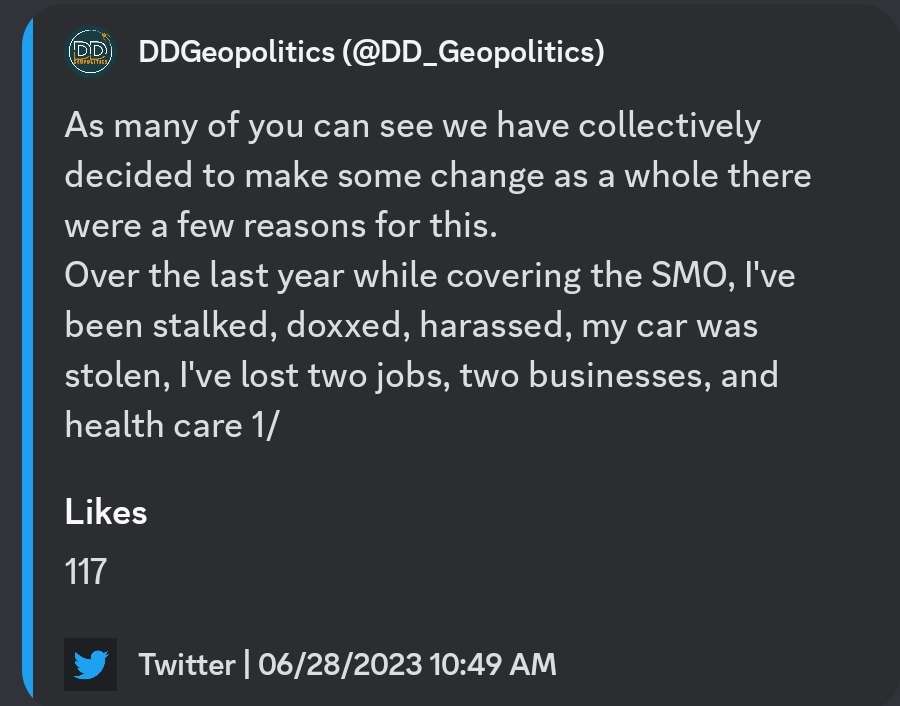Click the word 'stolen' in the tweet

pyautogui.click(x=117, y=375)
